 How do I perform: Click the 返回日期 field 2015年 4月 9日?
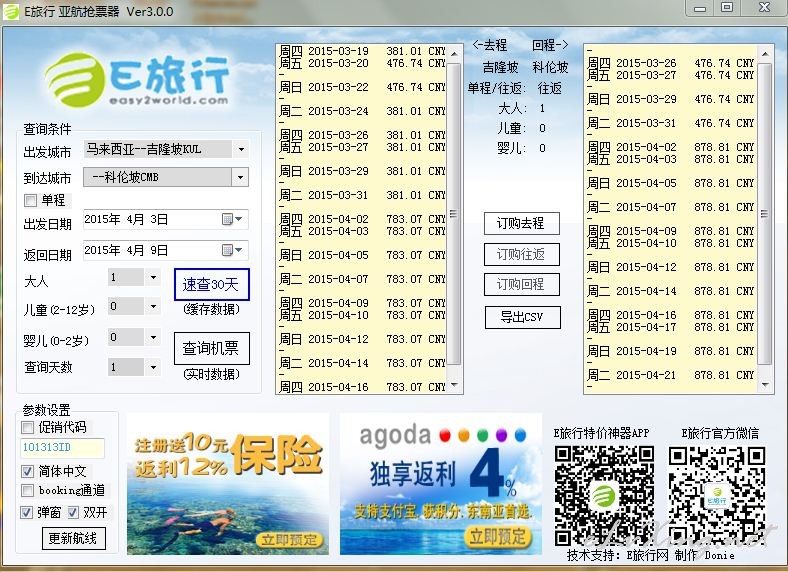(x=166, y=250)
